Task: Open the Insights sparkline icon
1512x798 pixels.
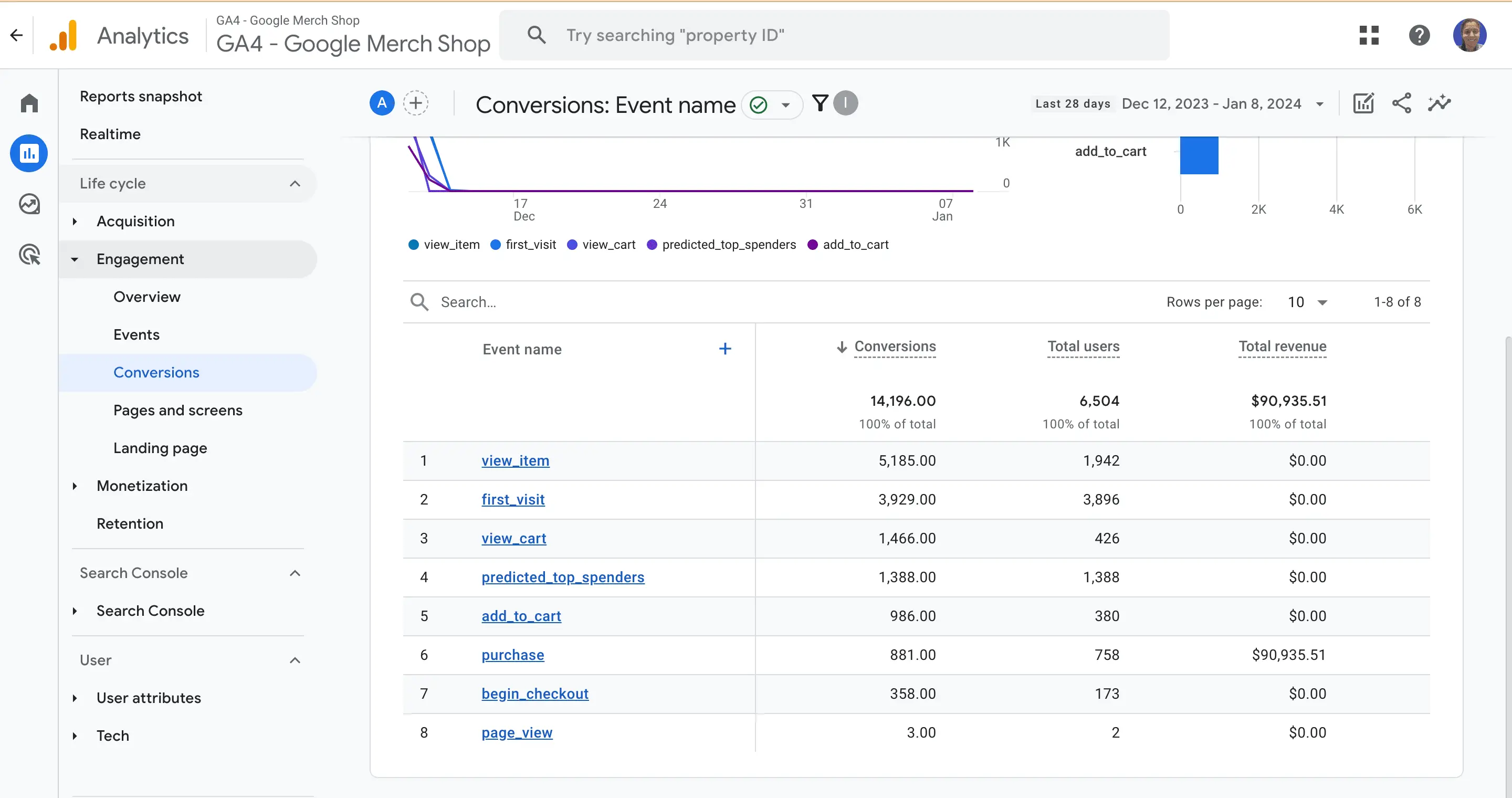Action: coord(1439,103)
